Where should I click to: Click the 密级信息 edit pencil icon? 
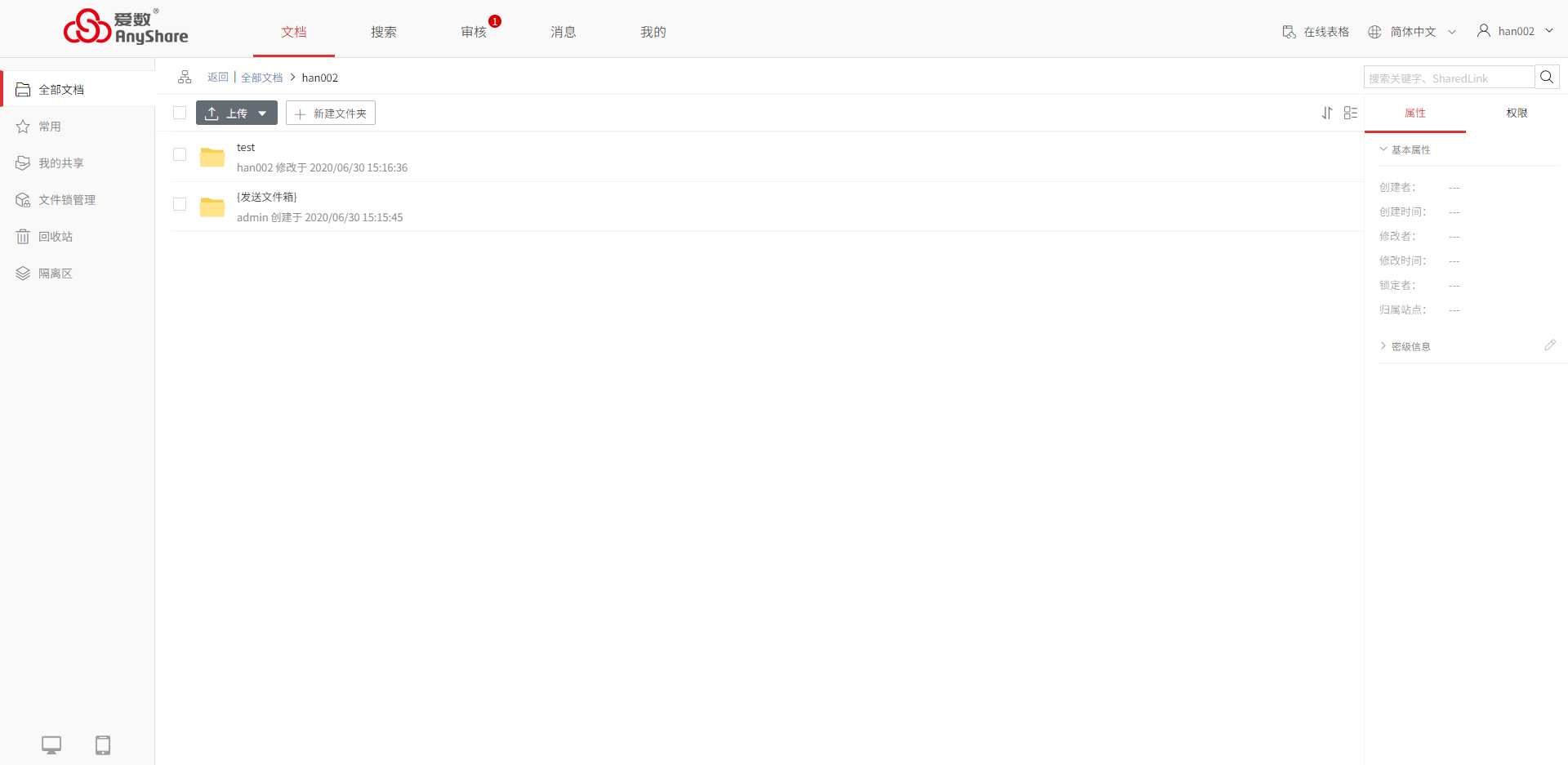tap(1550, 345)
